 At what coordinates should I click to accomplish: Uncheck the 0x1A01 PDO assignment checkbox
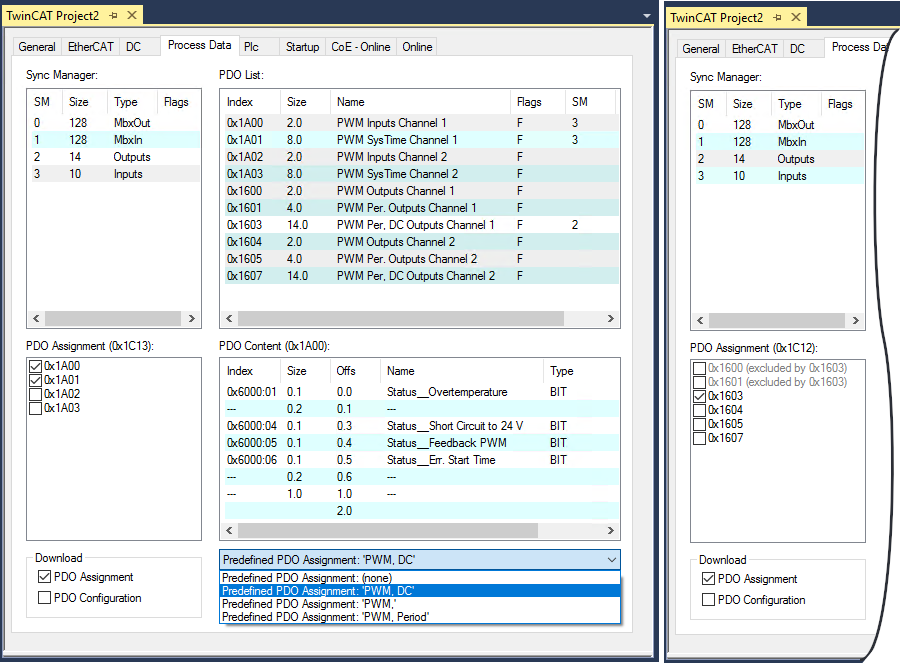(36, 380)
